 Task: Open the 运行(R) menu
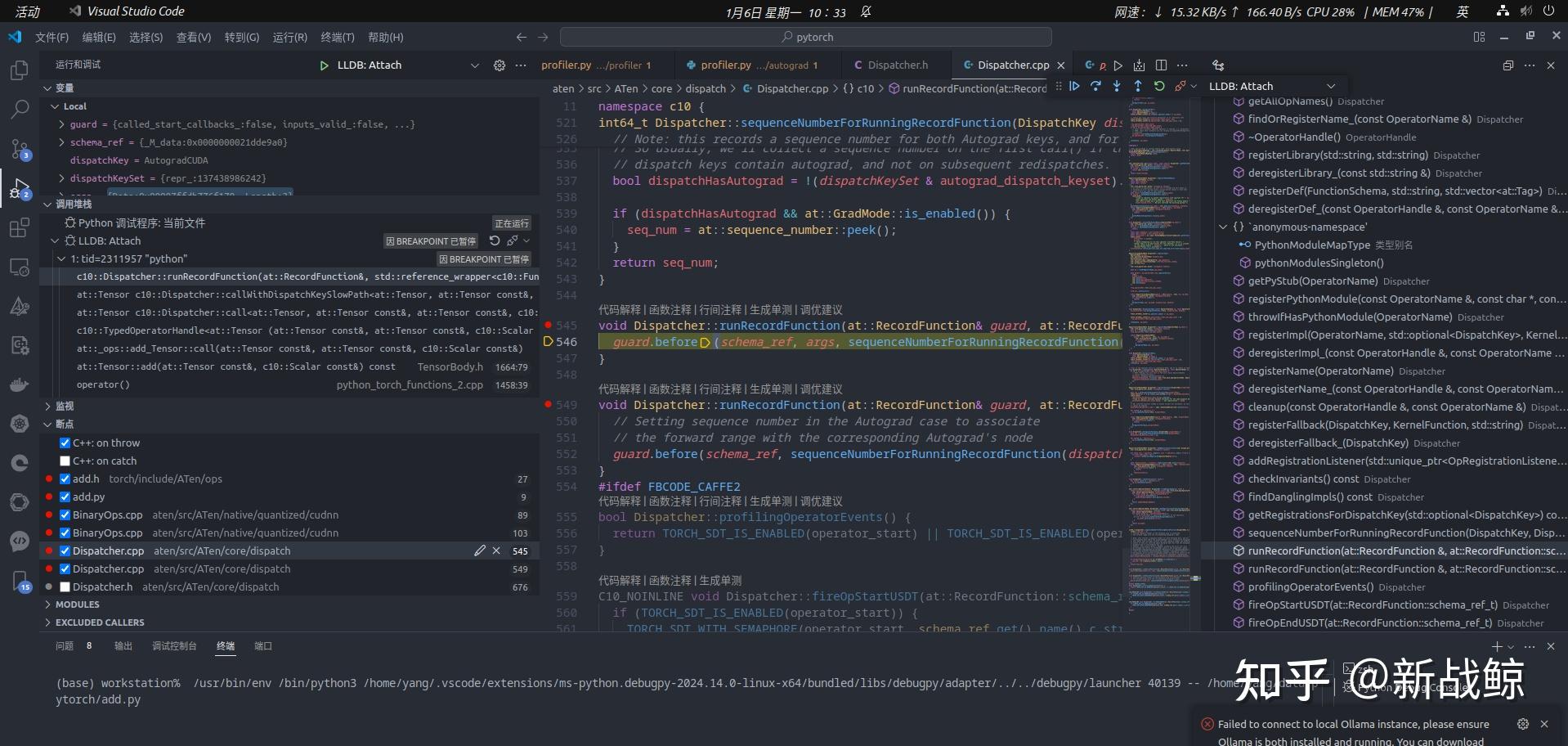coord(289,38)
